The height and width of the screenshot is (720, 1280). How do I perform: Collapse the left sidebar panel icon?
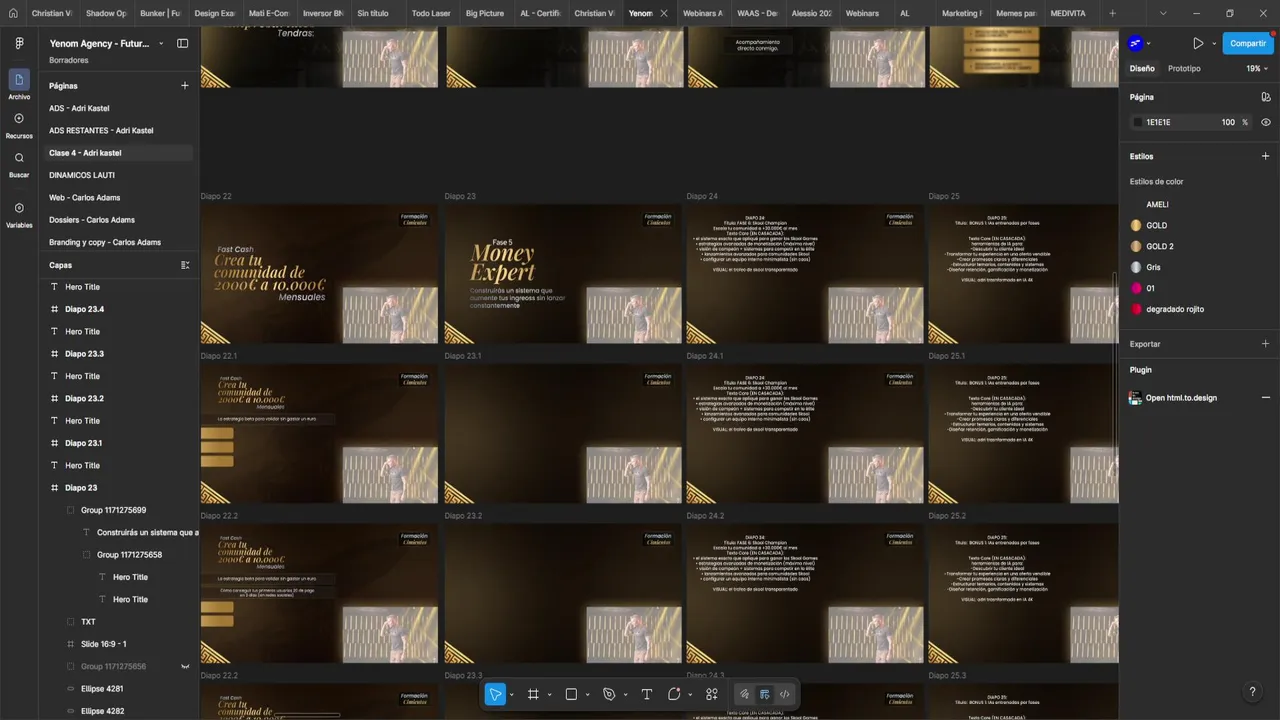(x=182, y=43)
